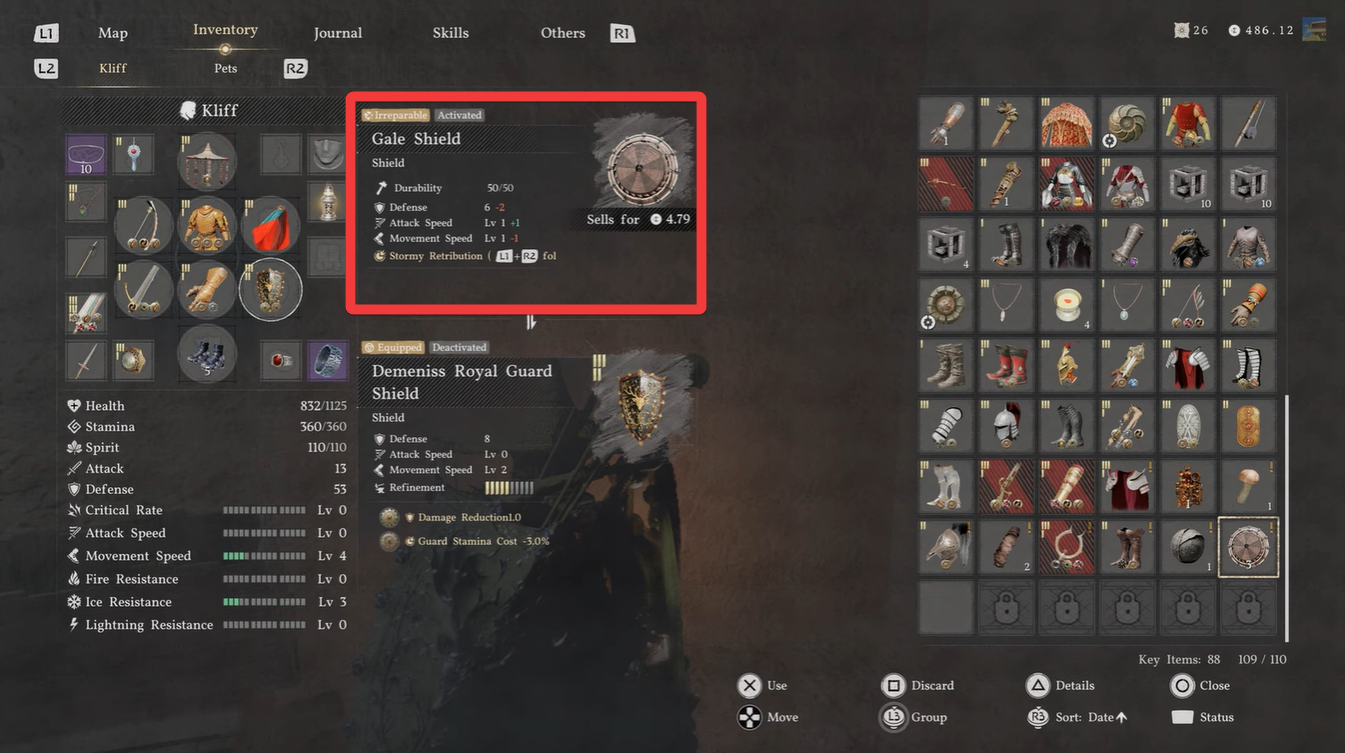Open the Map tab
The height and width of the screenshot is (753, 1345).
pyautogui.click(x=113, y=33)
